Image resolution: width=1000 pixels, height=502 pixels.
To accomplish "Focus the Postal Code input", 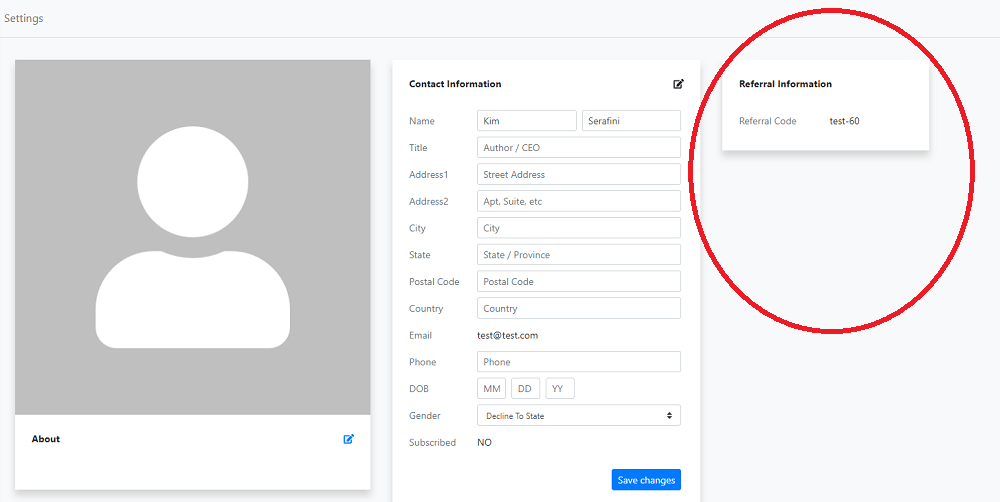I will pyautogui.click(x=578, y=281).
